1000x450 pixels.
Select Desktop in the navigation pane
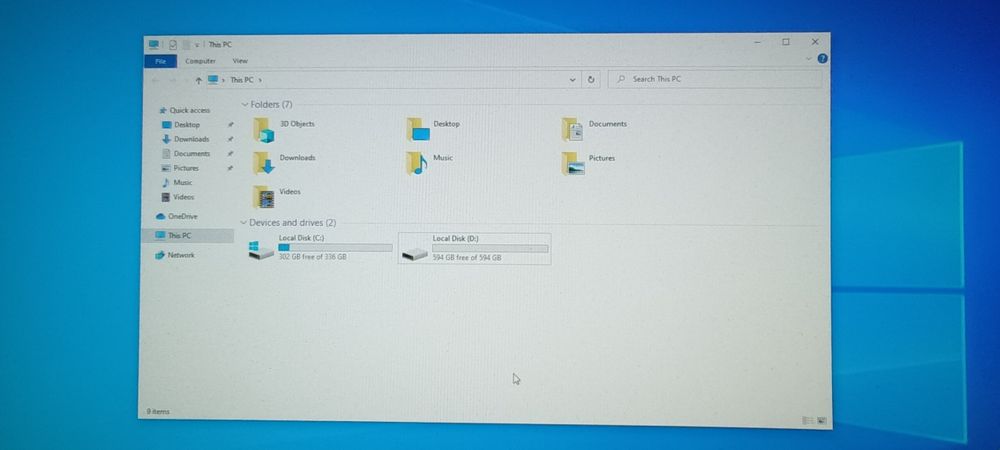tap(181, 125)
